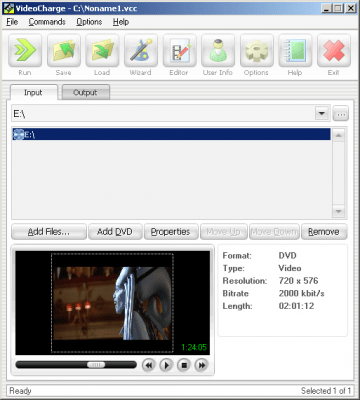Expand the E:\ path dropdown arrow
Screen dimensions: 360x400
322,113
